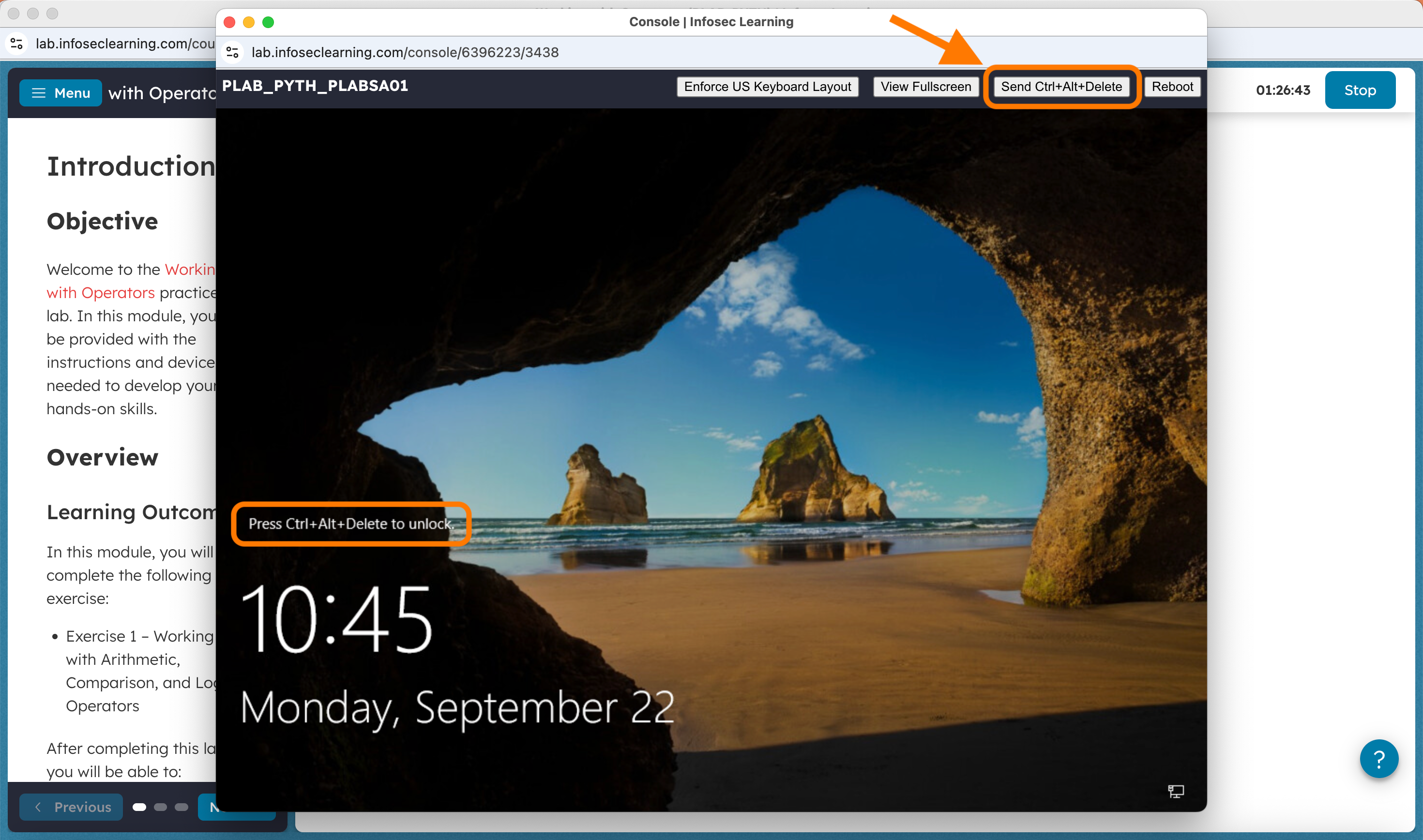Click the PLAB_PYTH_PLABSA01 device name
The width and height of the screenshot is (1423, 840).
click(315, 86)
